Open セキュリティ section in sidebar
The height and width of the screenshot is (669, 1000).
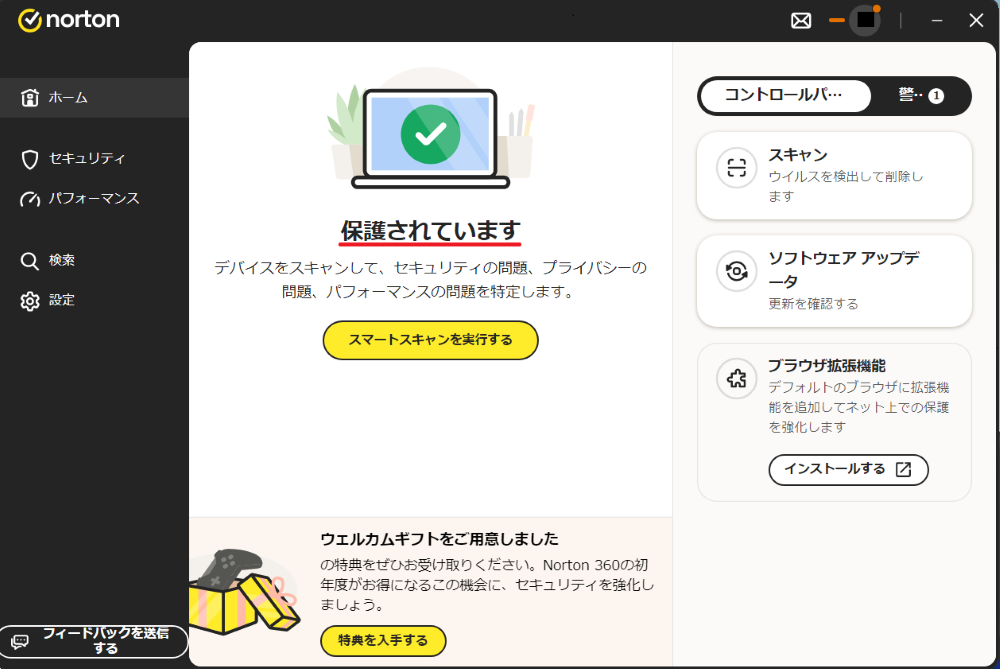[94, 158]
